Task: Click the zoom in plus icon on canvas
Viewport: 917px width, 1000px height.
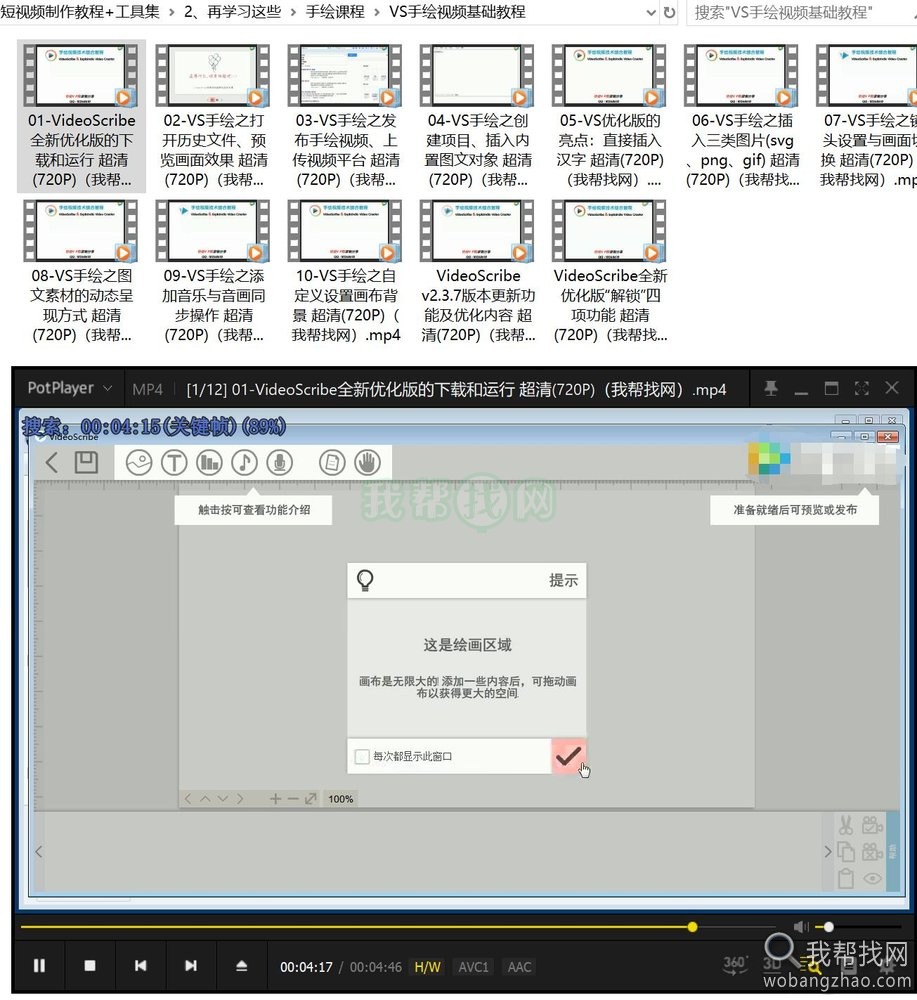Action: 275,798
